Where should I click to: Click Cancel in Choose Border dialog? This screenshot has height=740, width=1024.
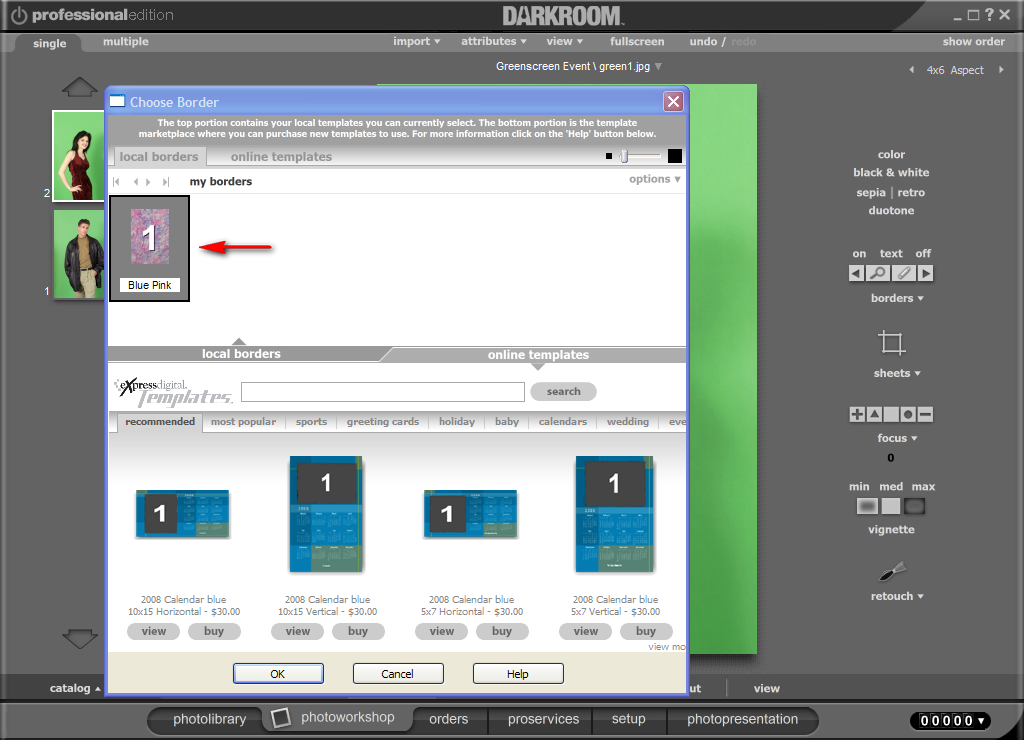(x=397, y=673)
